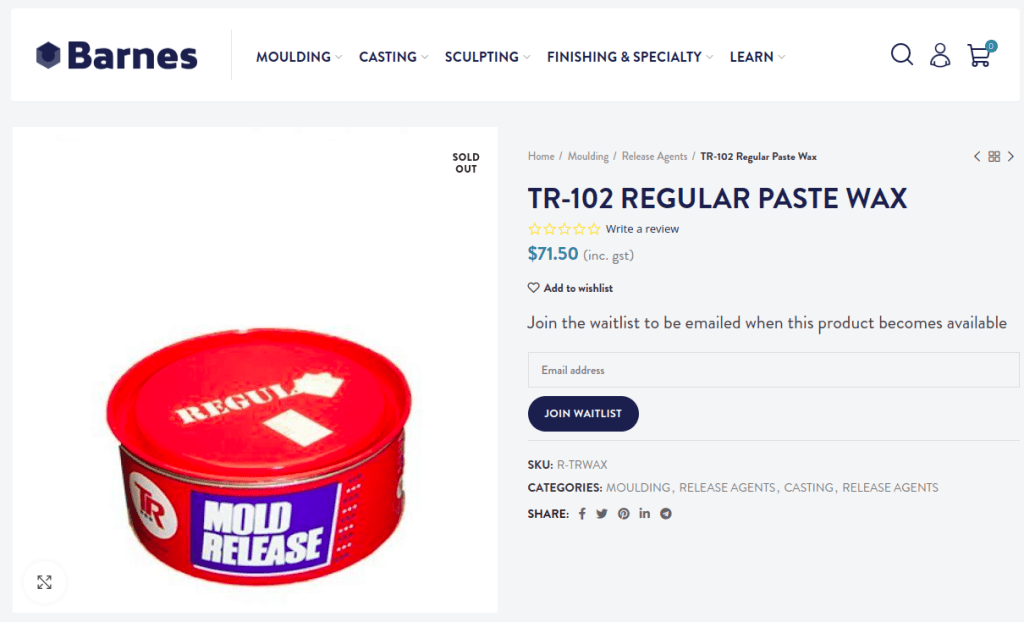Open the Learn menu item
This screenshot has width=1024, height=622.
pos(758,57)
